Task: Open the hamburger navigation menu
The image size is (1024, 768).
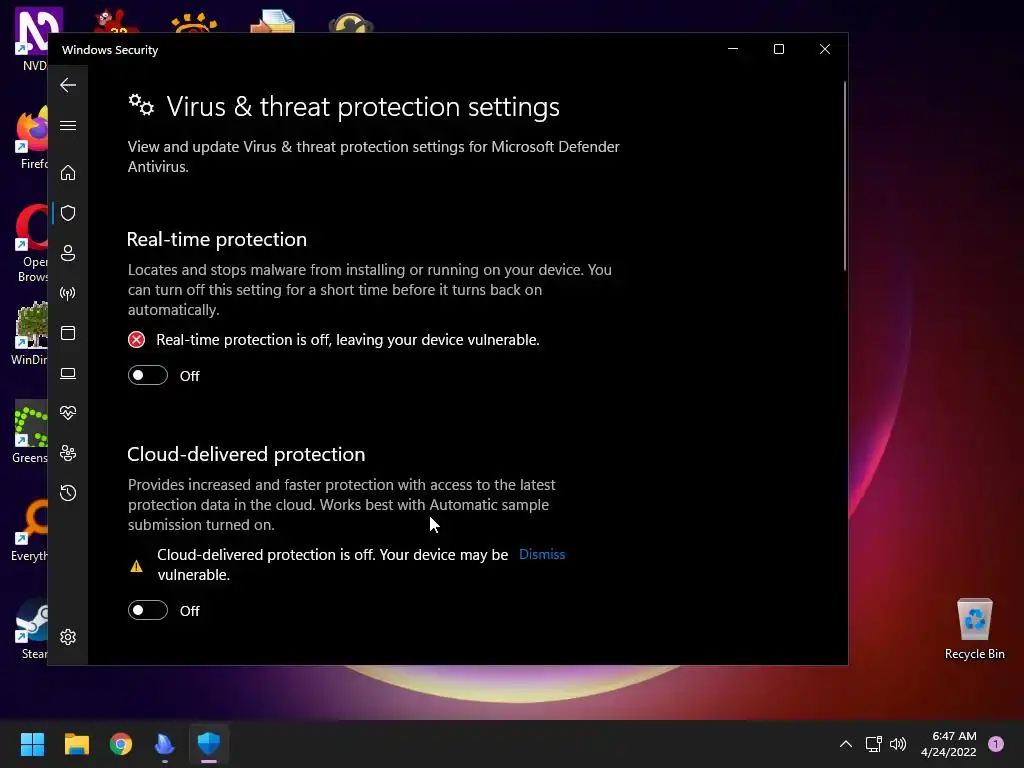Action: click(68, 125)
